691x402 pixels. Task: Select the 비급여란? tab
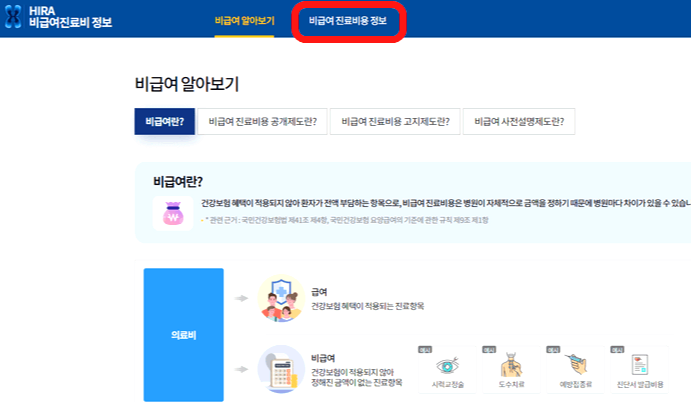point(164,122)
